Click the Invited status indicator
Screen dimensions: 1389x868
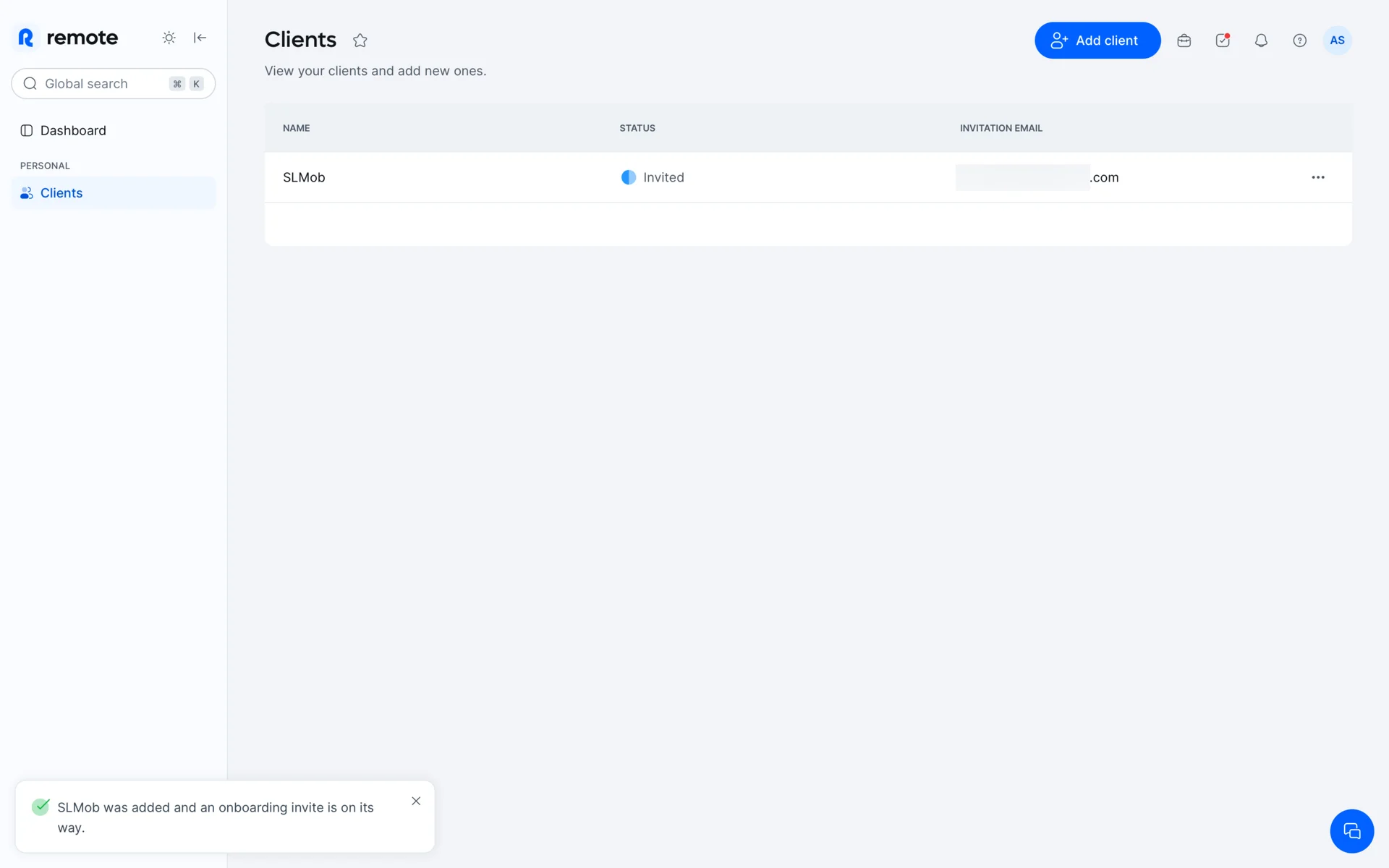pos(653,177)
